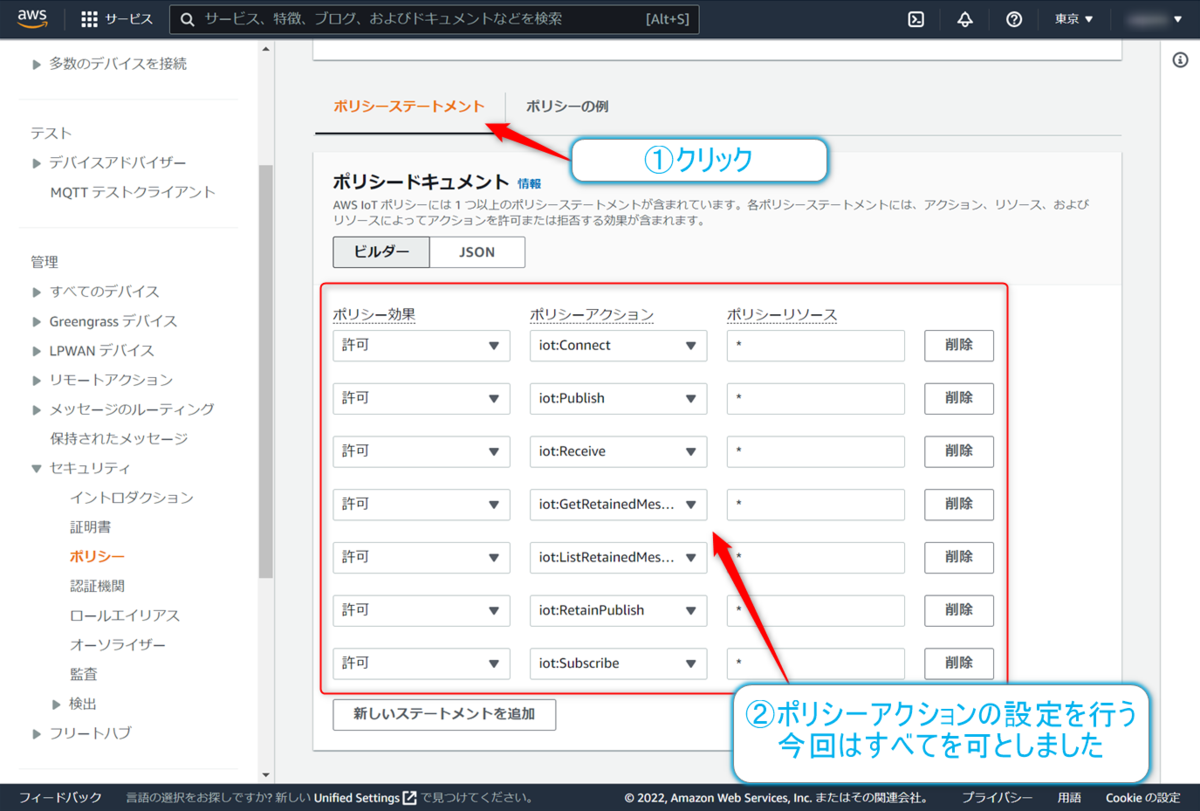Select the JSON editor mode
The height and width of the screenshot is (811, 1200).
pyautogui.click(x=477, y=252)
